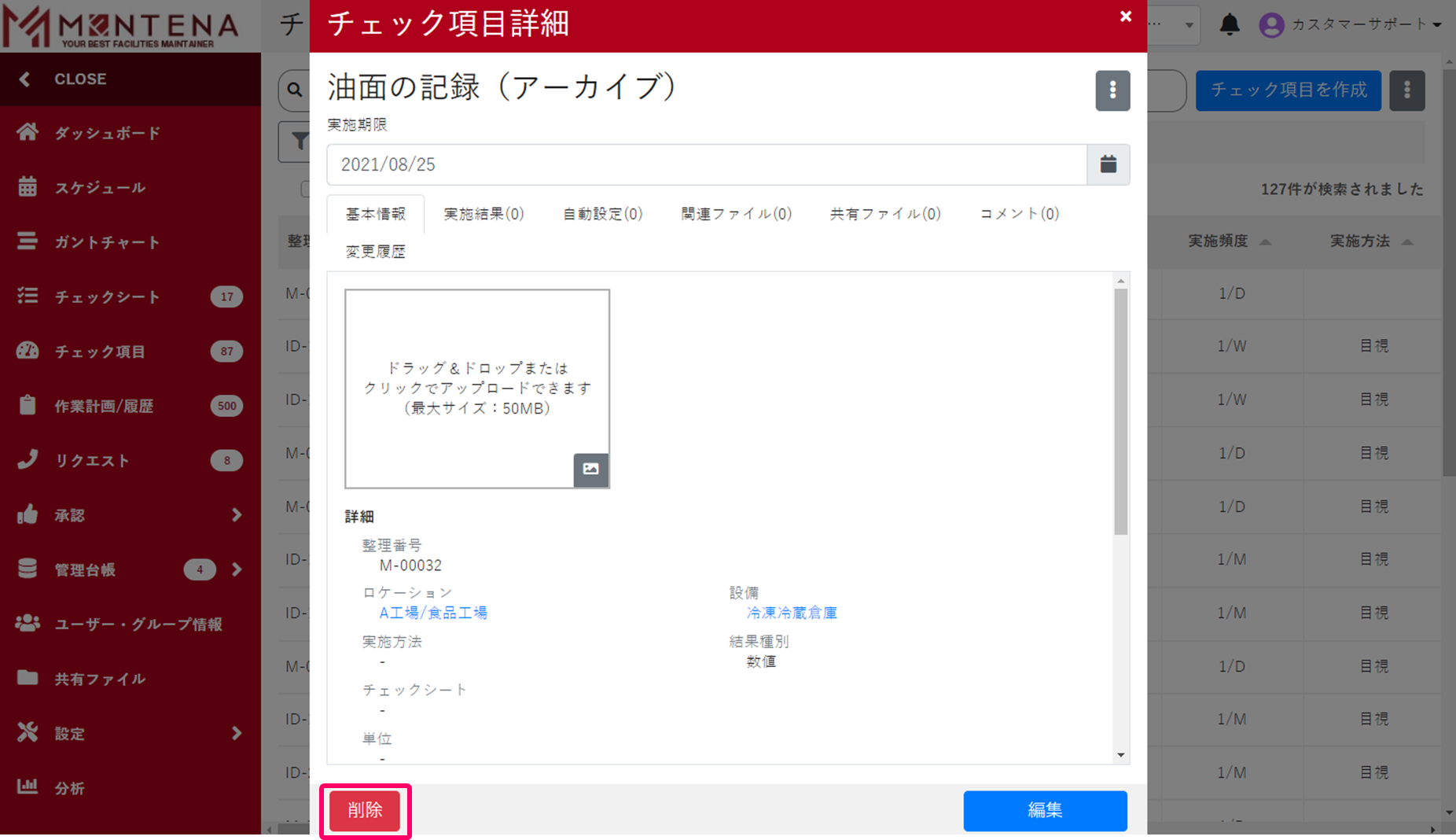Screen dimensions: 1456x840
Task: Expand the 承認 submenu
Action: click(236, 515)
